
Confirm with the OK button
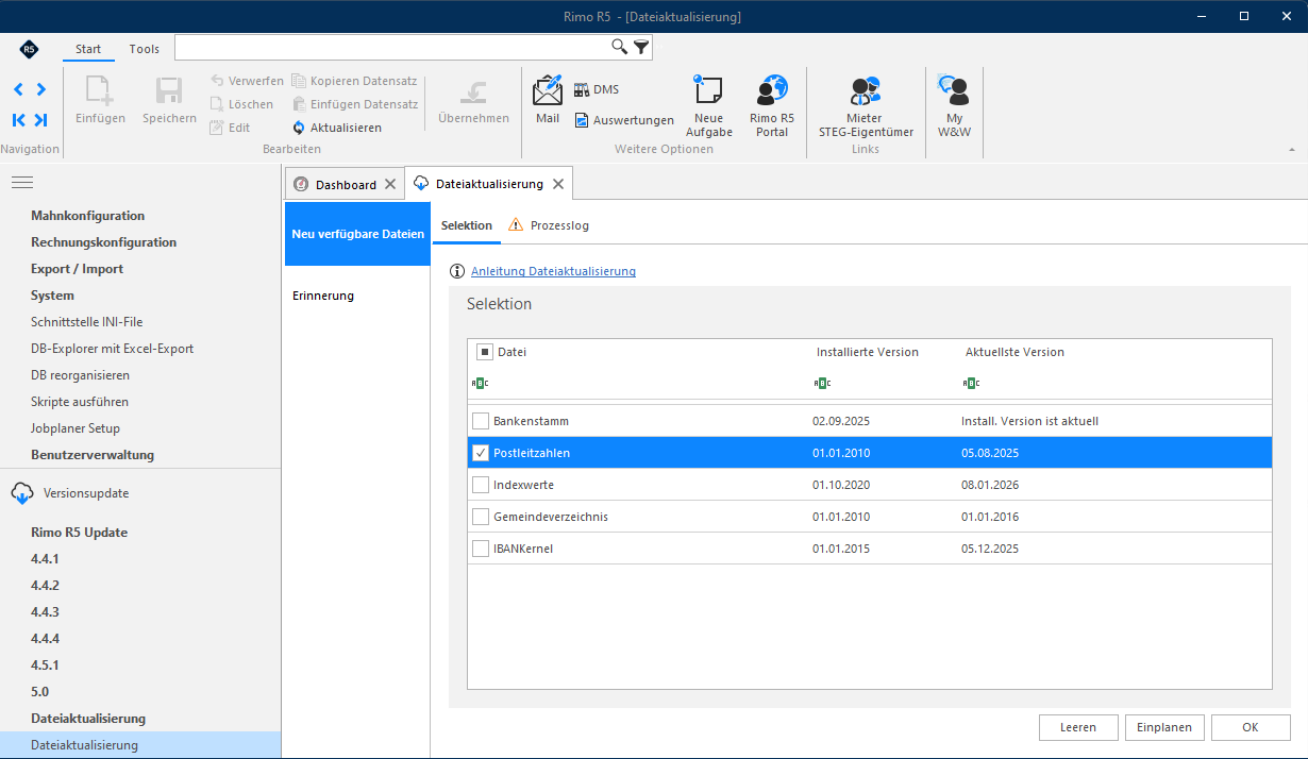[1250, 728]
